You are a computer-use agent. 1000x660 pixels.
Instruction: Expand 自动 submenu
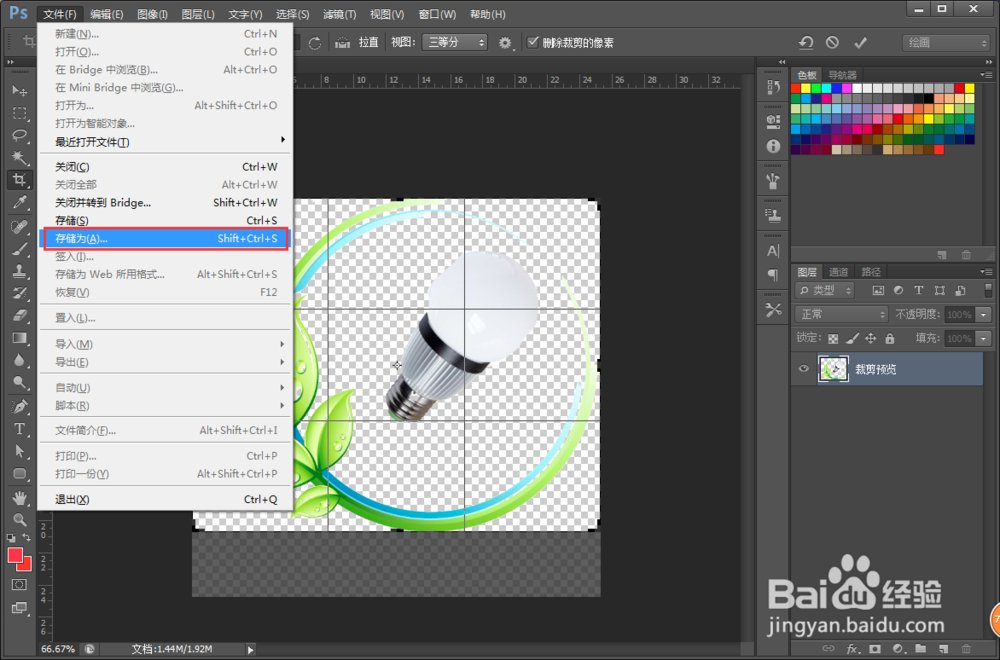(x=165, y=388)
